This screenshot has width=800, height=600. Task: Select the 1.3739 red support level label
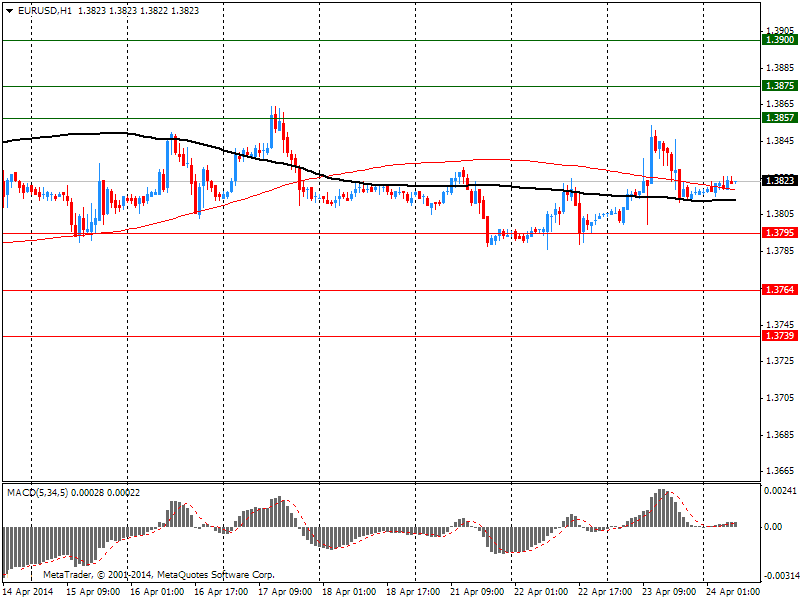(x=780, y=336)
